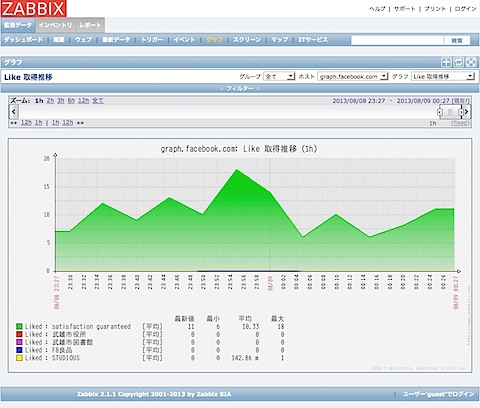Open the スクリーン menu item
The width and height of the screenshot is (480, 408).
coord(247,40)
